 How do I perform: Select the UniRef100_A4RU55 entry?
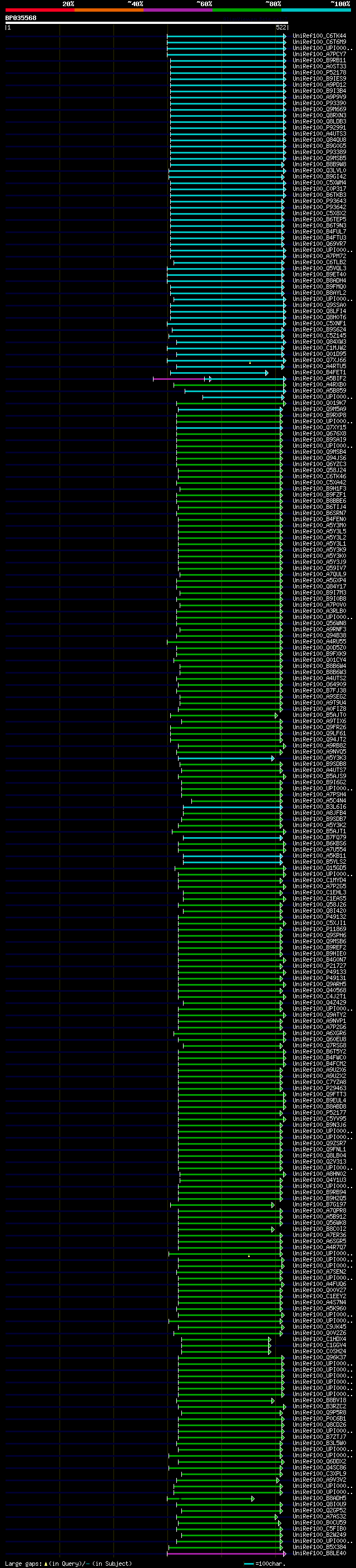click(x=319, y=641)
